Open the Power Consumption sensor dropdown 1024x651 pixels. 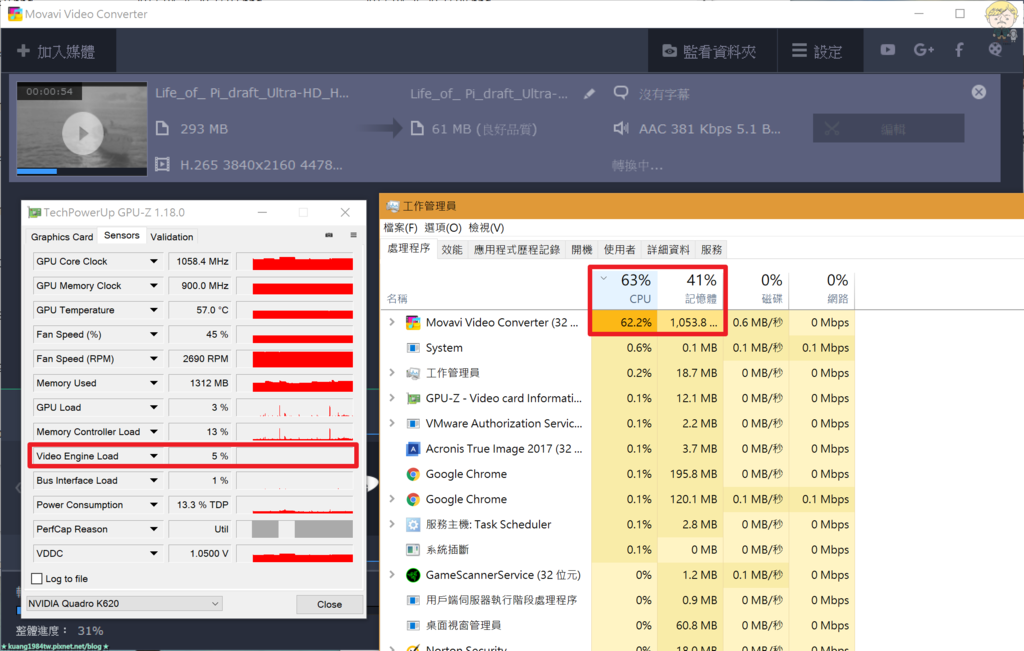coord(153,505)
